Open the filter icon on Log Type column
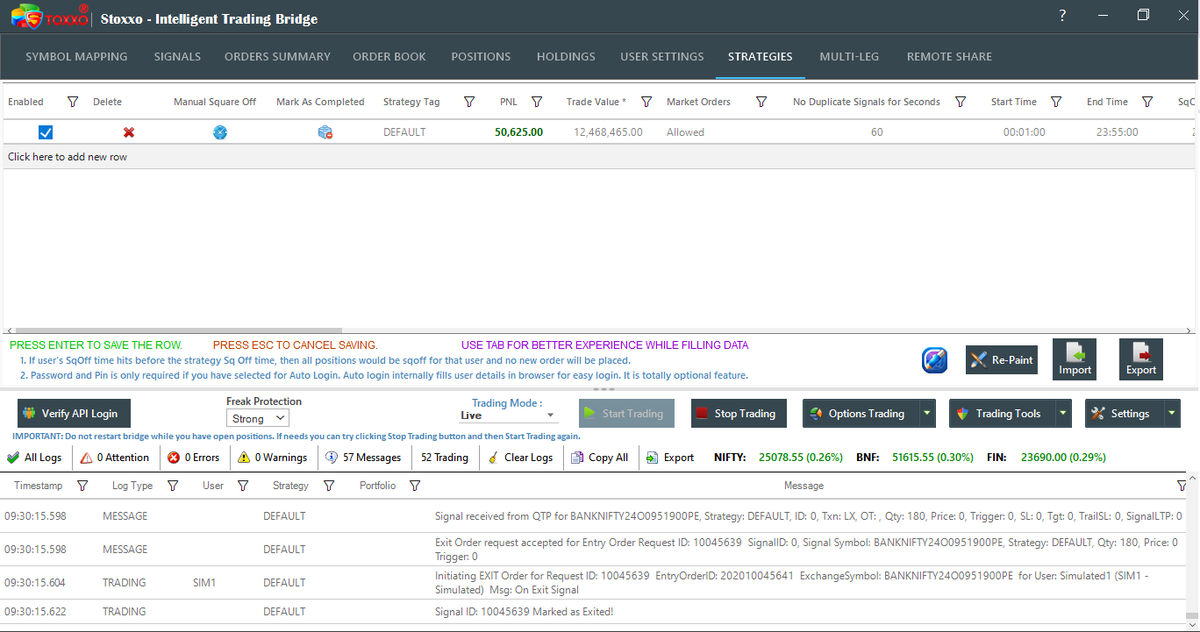 172,486
